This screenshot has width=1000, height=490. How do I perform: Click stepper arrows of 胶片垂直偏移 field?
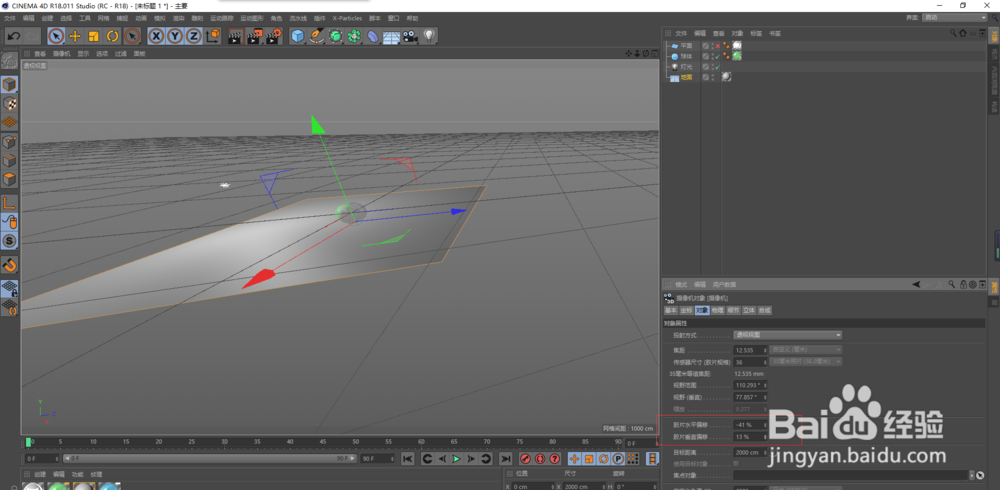765,437
